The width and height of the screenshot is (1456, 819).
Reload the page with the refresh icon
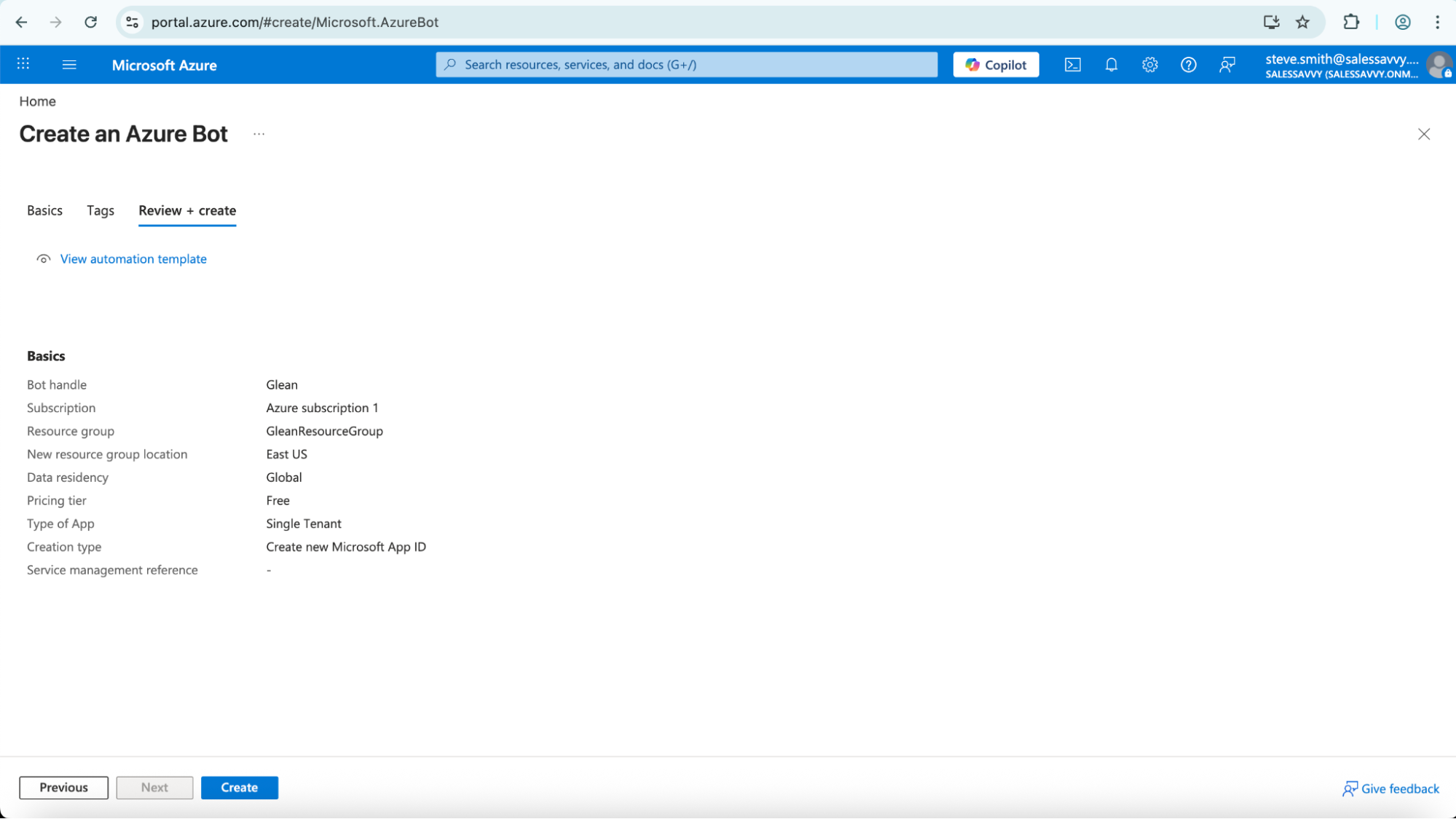(90, 22)
